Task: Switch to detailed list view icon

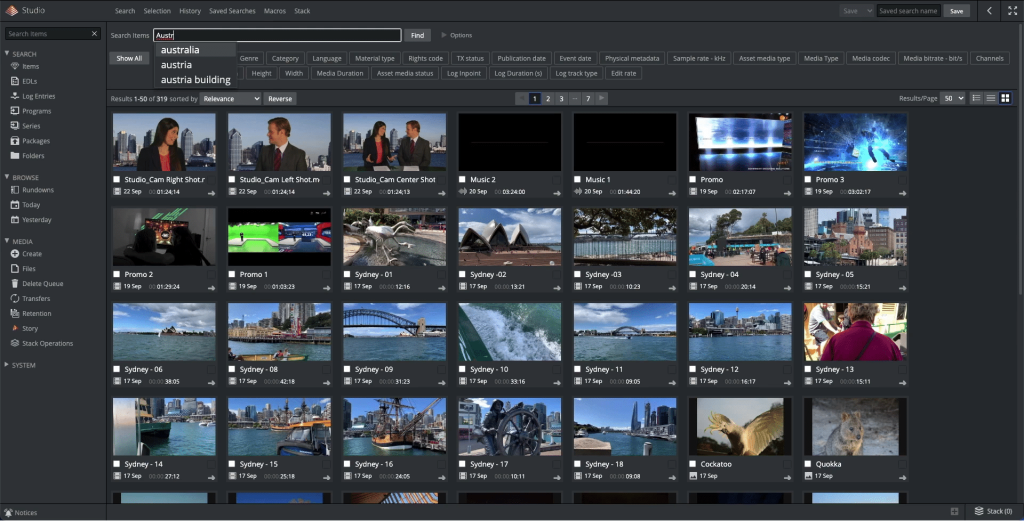Action: pyautogui.click(x=977, y=98)
